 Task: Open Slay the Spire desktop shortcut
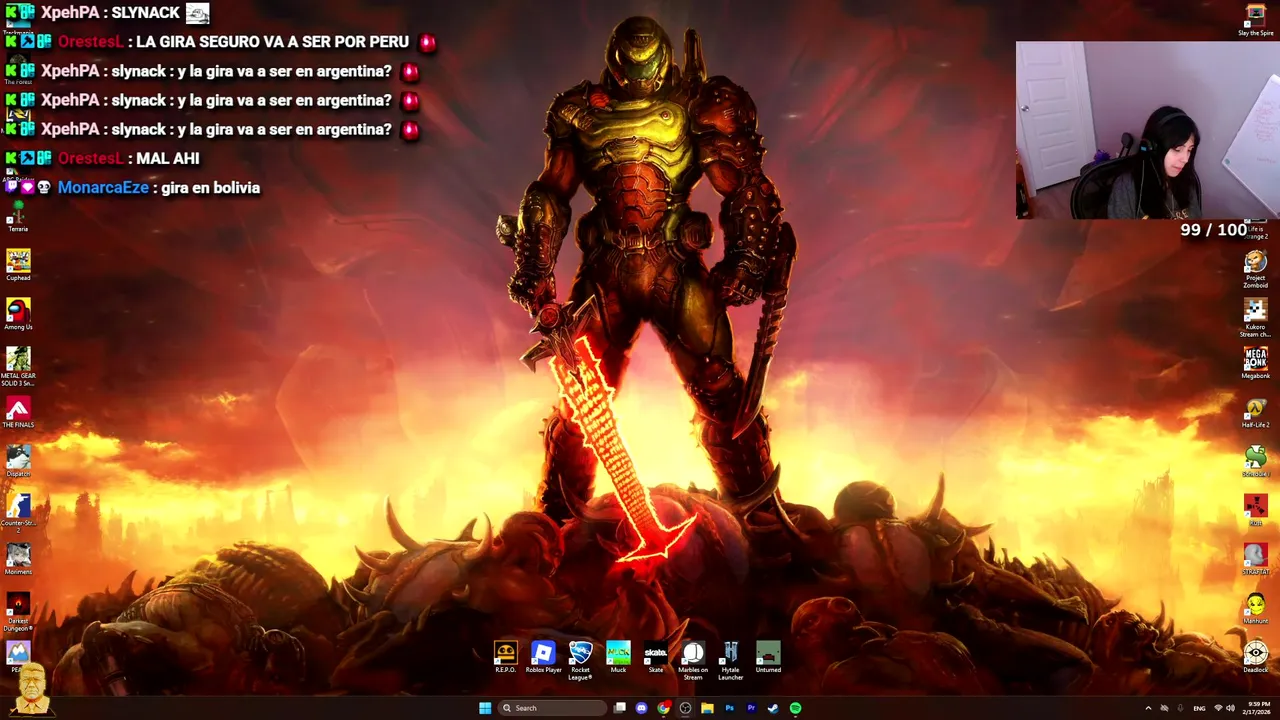pos(1255,19)
